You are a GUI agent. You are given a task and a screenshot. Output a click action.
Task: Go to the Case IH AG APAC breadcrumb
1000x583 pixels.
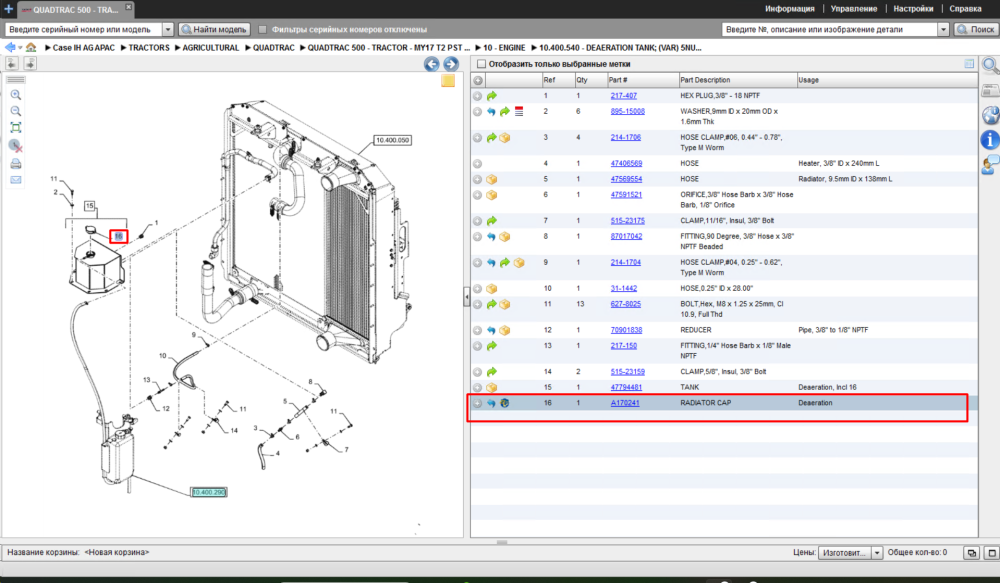[84, 48]
